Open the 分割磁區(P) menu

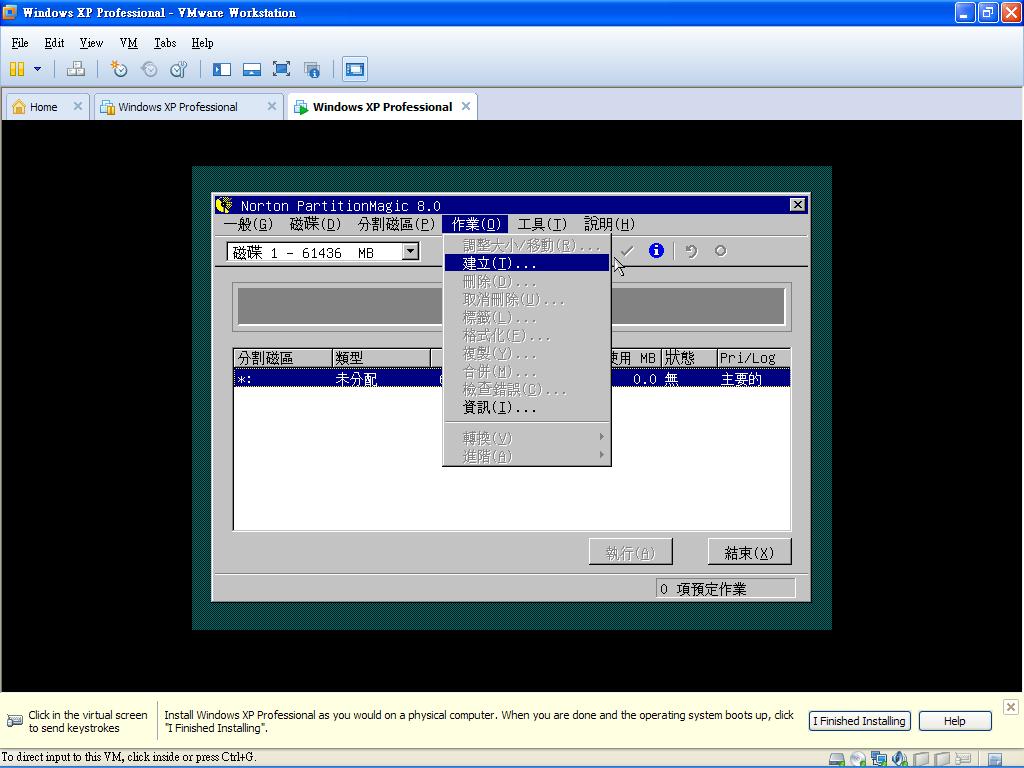(x=396, y=224)
